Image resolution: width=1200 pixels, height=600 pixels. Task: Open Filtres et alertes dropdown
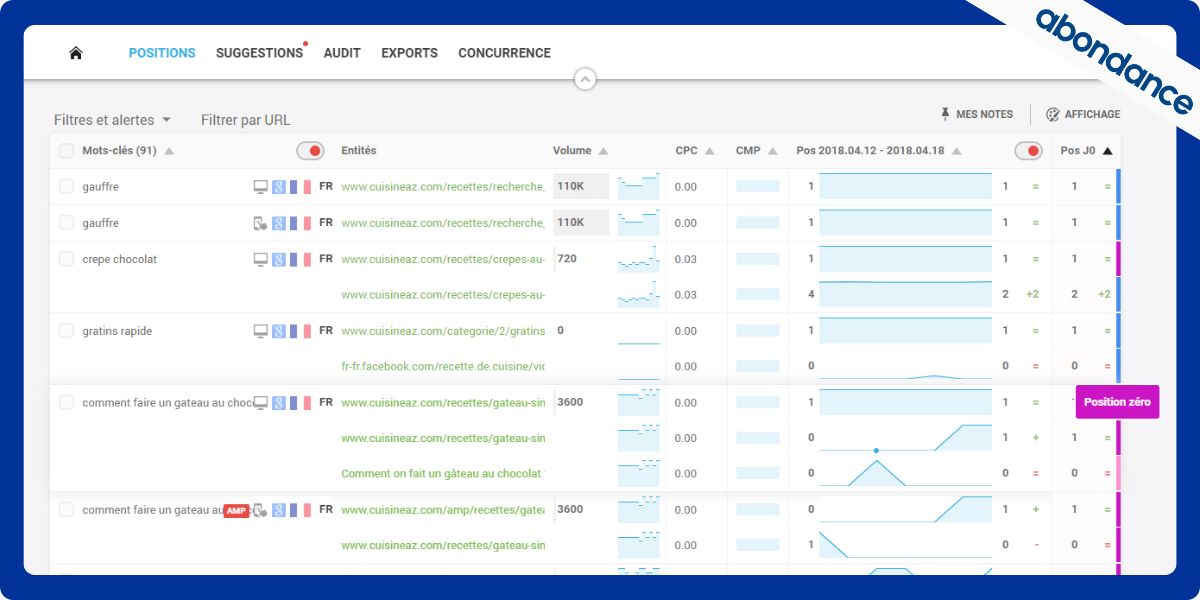click(112, 120)
